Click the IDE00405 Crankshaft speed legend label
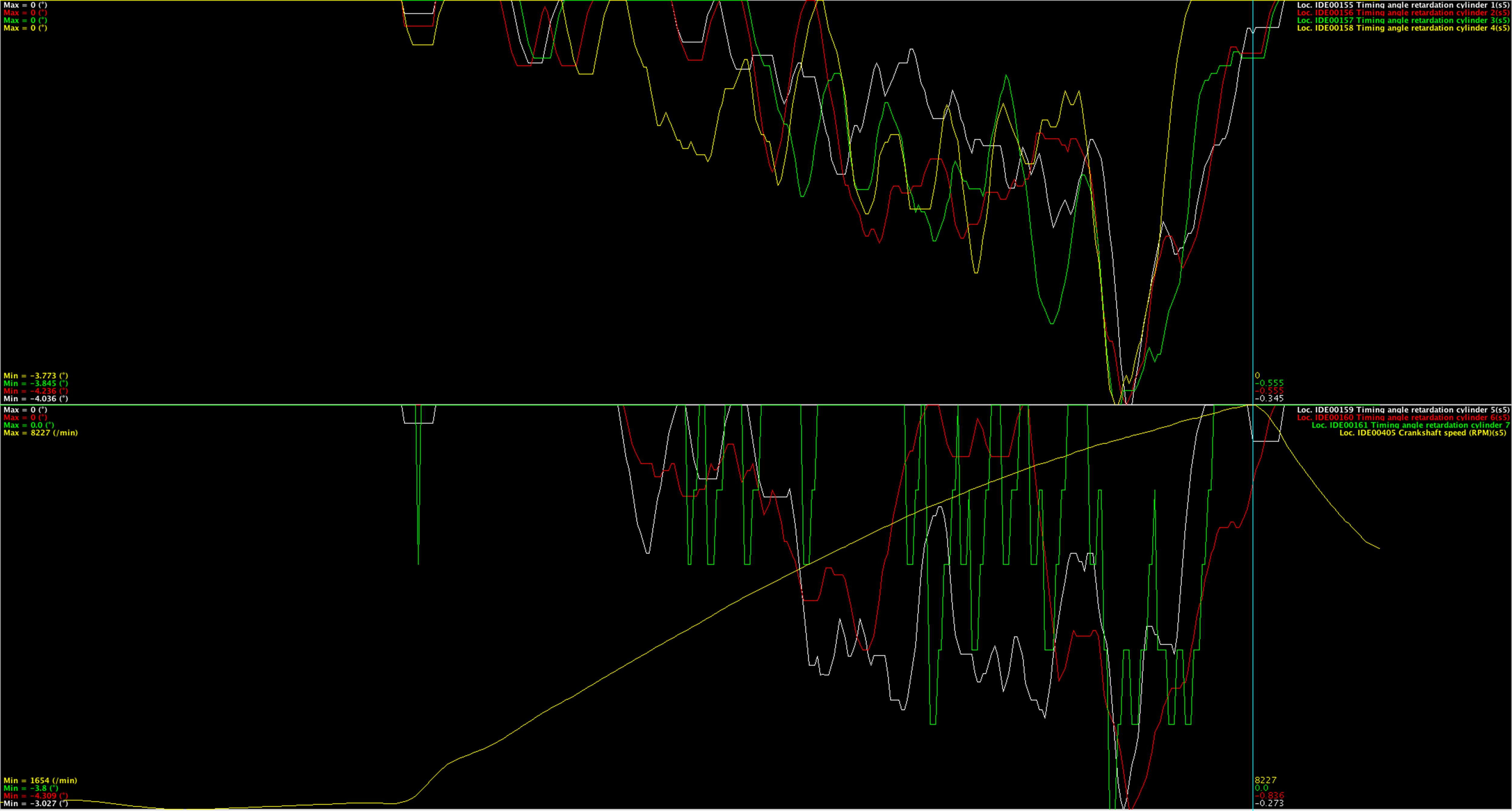The height and width of the screenshot is (811, 1512). pos(1423,432)
